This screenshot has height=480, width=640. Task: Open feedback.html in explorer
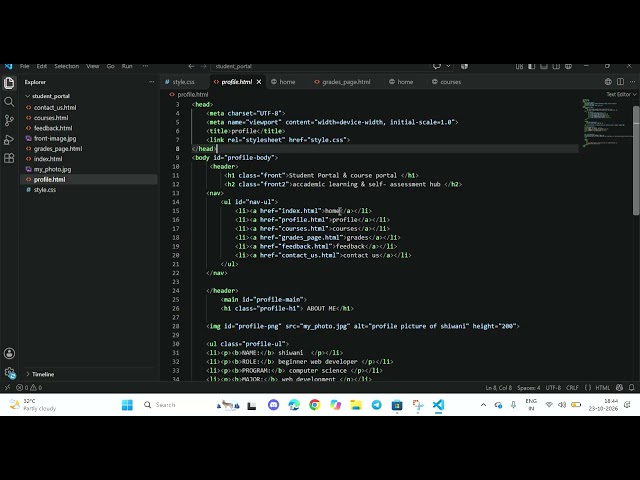click(53, 128)
